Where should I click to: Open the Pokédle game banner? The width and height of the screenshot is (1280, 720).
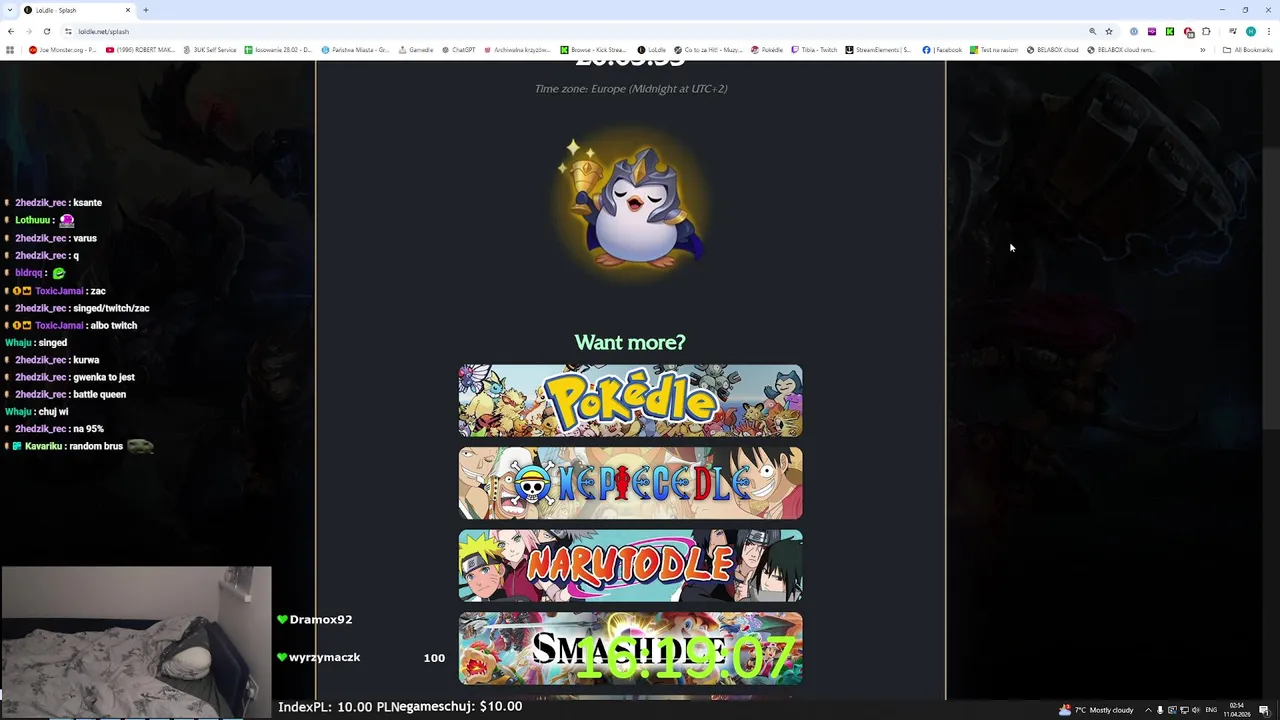click(630, 401)
